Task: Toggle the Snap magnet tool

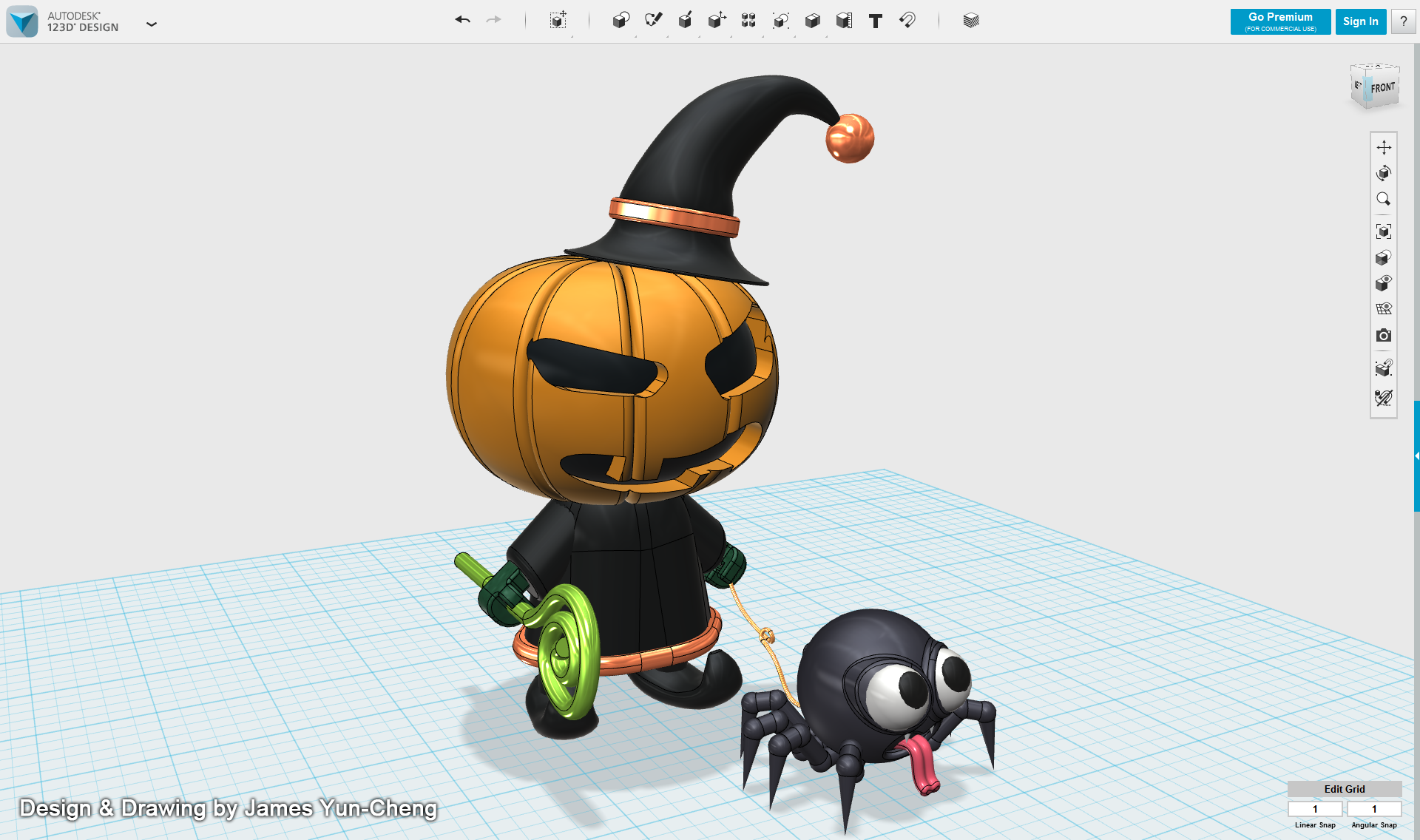Action: [907, 20]
